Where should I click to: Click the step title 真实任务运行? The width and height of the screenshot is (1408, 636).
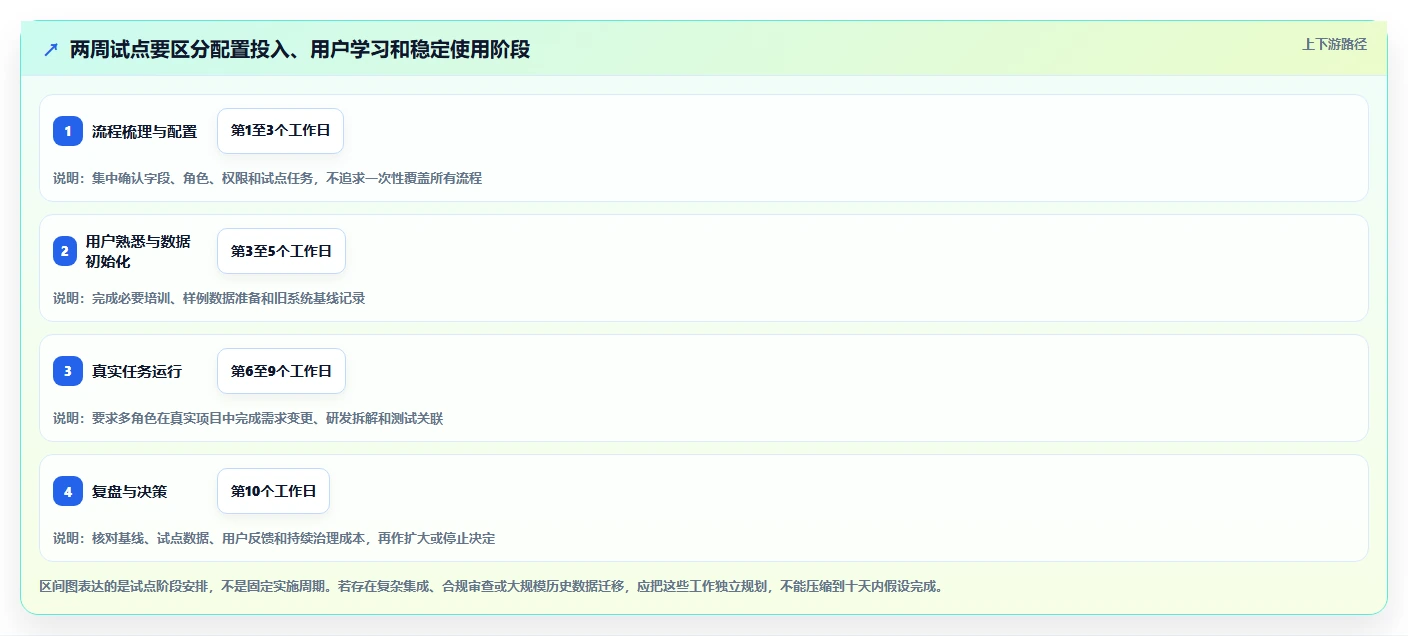tap(137, 371)
